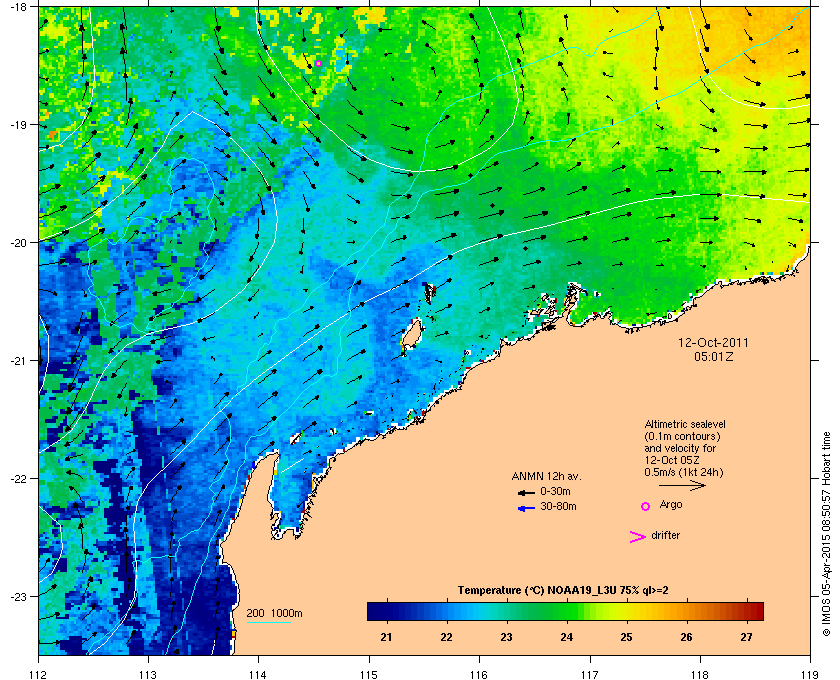The image size is (840, 680).
Task: Click the '(0.1m contours)' text
Action: point(682,436)
